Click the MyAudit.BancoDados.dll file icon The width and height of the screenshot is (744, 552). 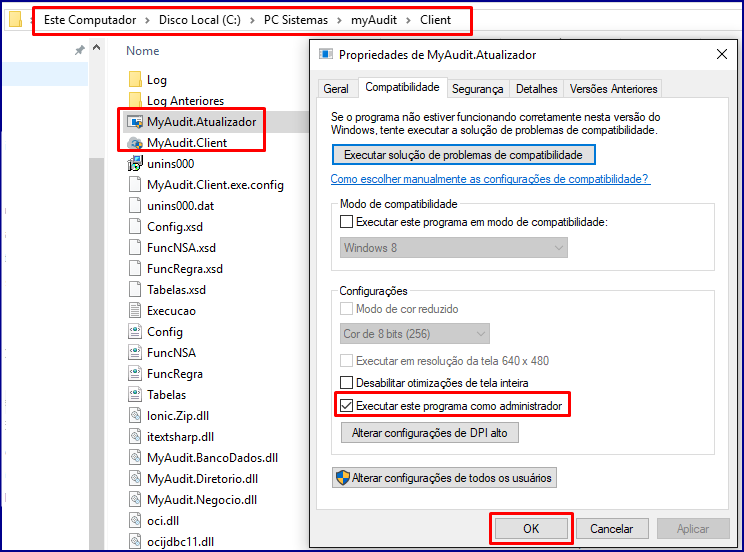tap(135, 458)
